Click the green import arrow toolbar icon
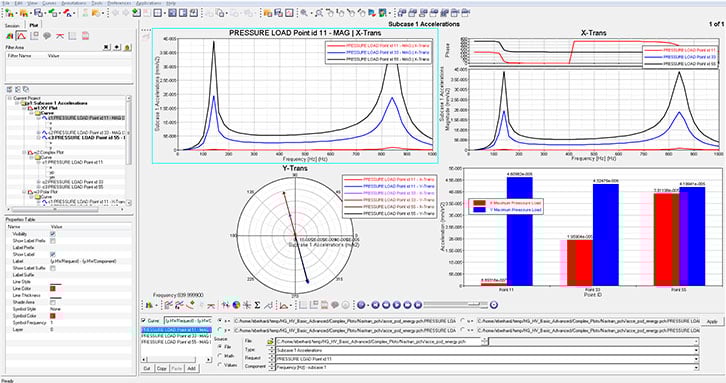 [53, 13]
